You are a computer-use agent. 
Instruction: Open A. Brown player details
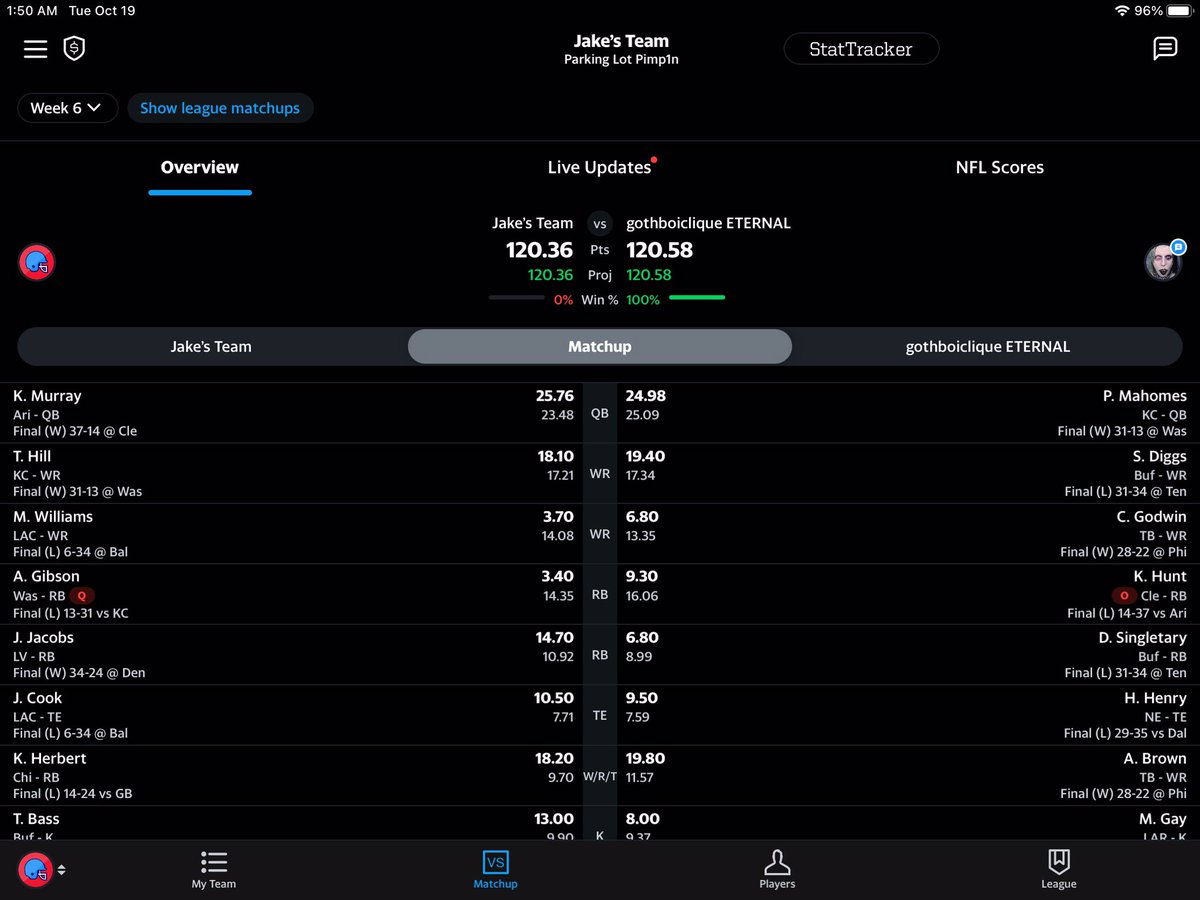(1155, 758)
